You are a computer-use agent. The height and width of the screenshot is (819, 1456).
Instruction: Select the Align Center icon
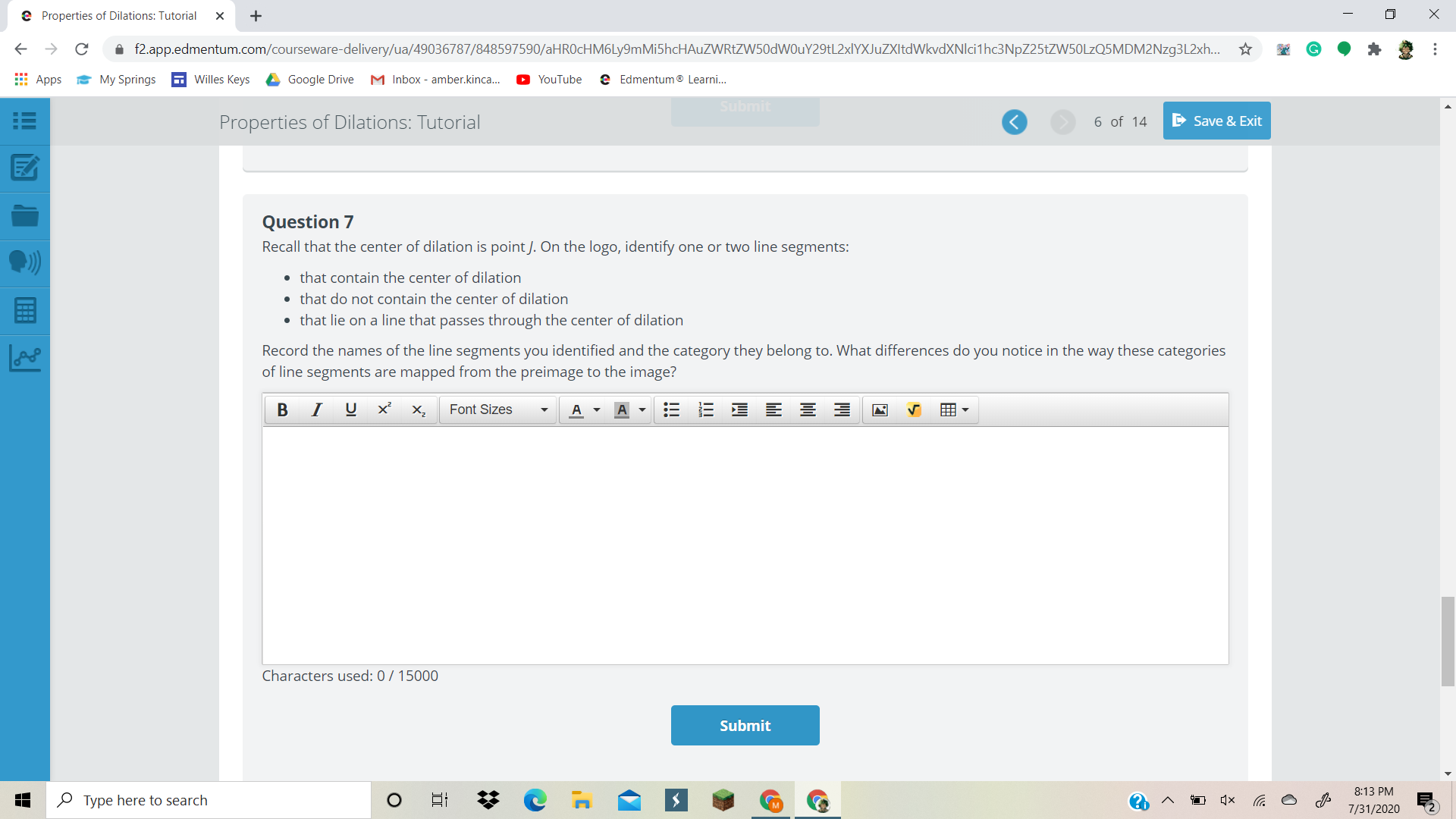tap(806, 410)
